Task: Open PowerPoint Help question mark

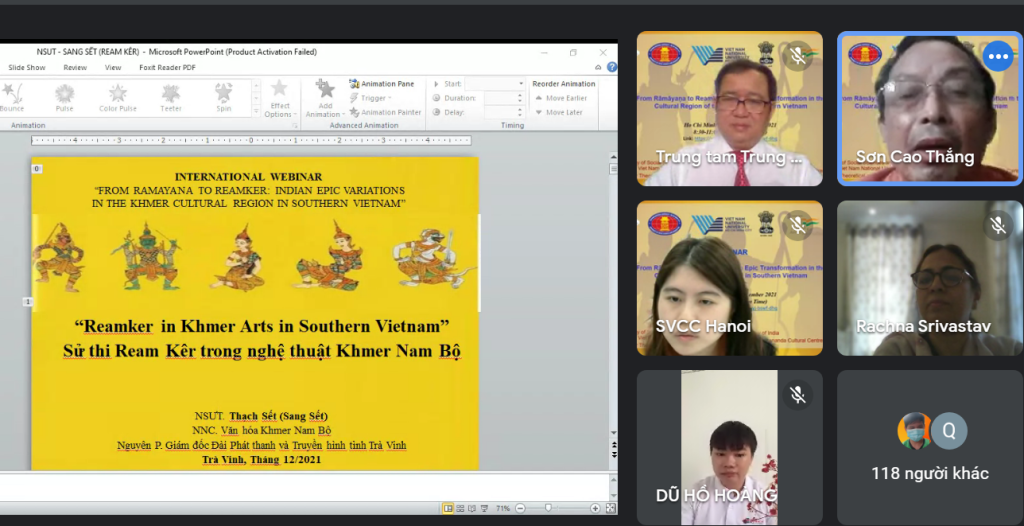Action: click(x=612, y=67)
